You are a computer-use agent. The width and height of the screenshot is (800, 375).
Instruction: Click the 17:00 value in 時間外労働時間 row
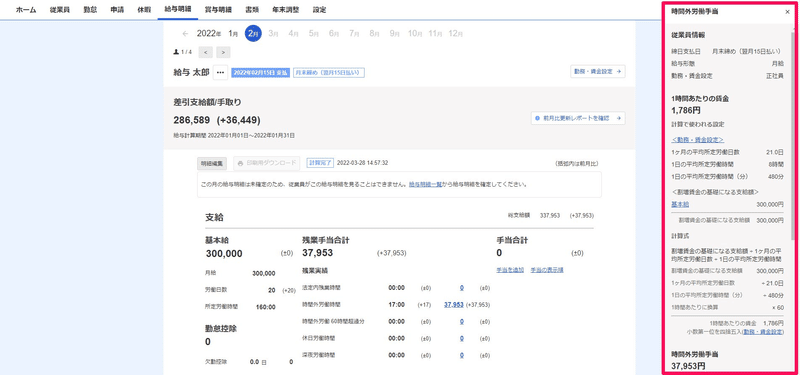(396, 305)
